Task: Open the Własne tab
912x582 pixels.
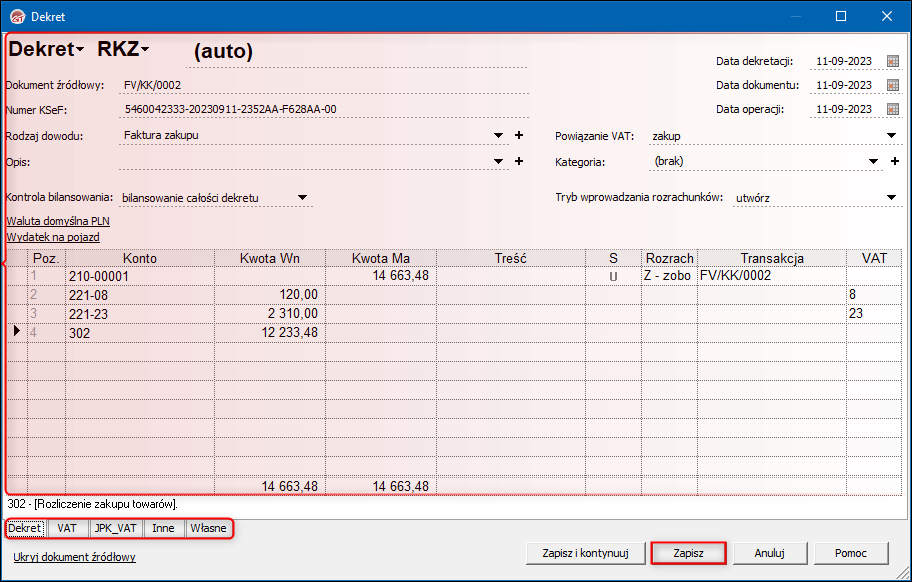Action: (x=208, y=528)
